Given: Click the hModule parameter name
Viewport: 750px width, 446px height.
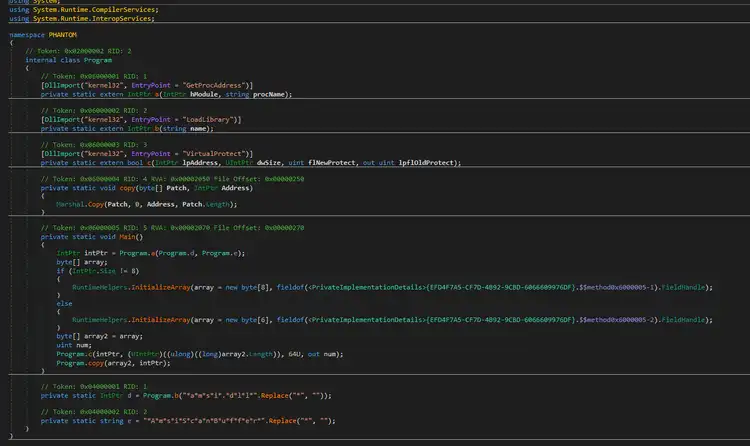Looking at the screenshot, I should [201, 94].
